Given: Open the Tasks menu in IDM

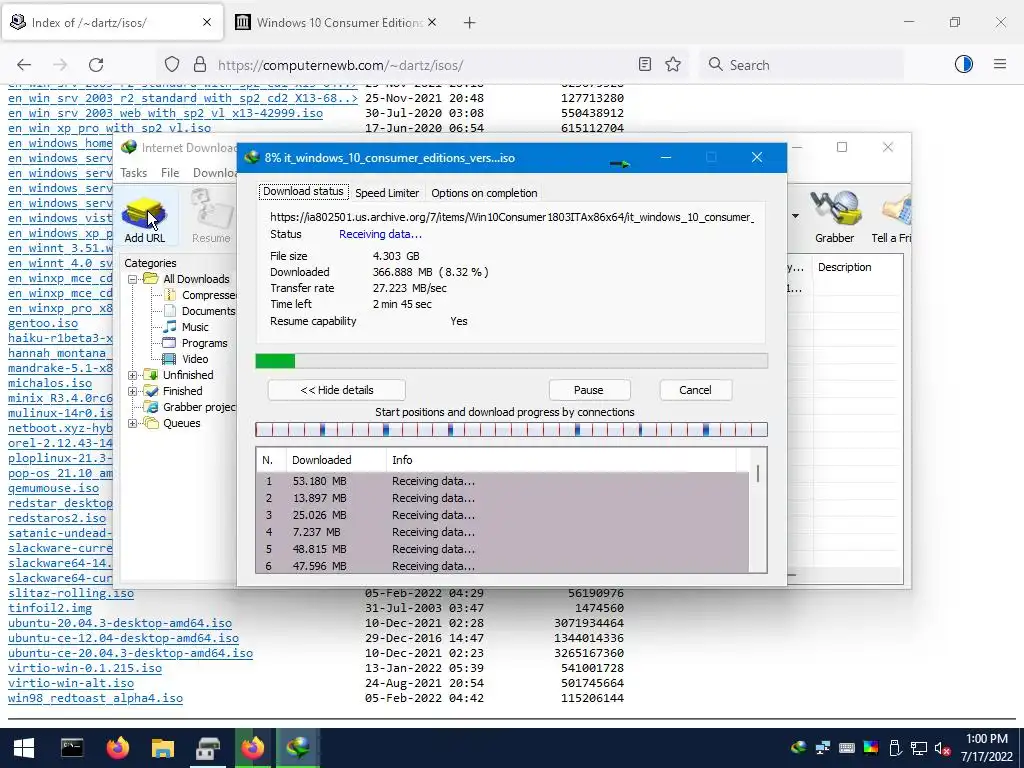Looking at the screenshot, I should 133,172.
